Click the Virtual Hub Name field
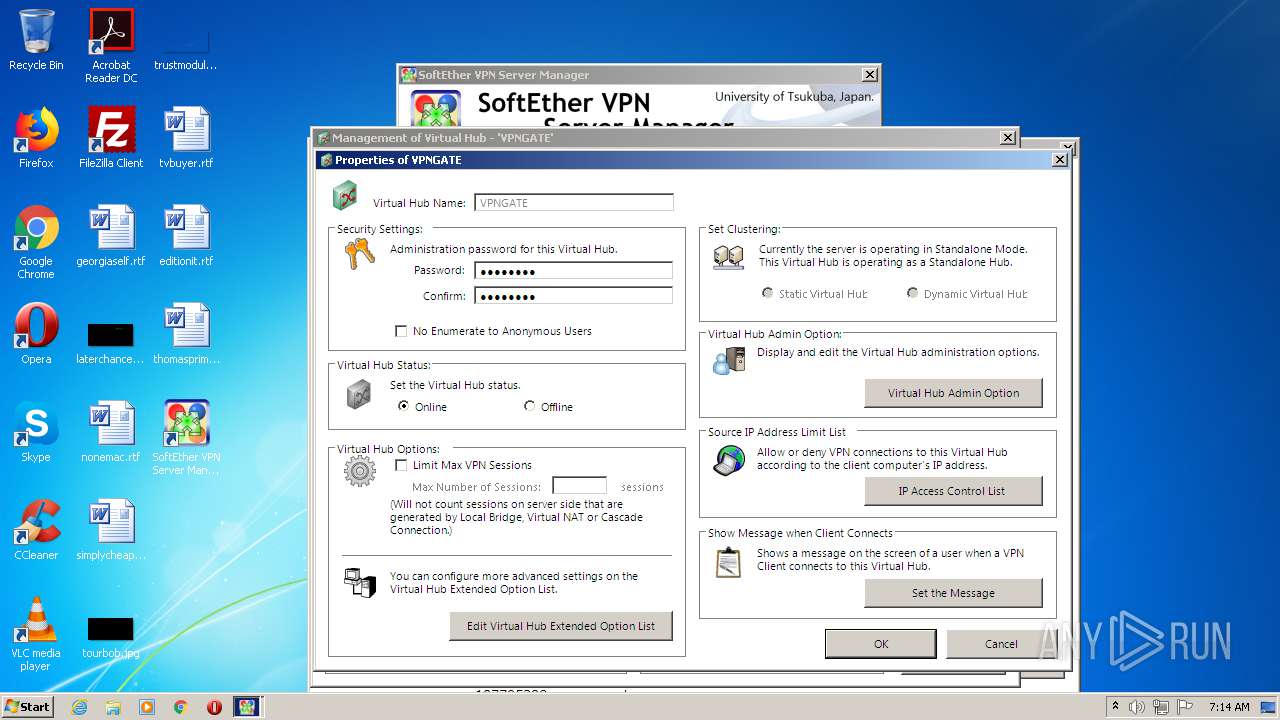Viewport: 1280px width, 720px height. [573, 202]
